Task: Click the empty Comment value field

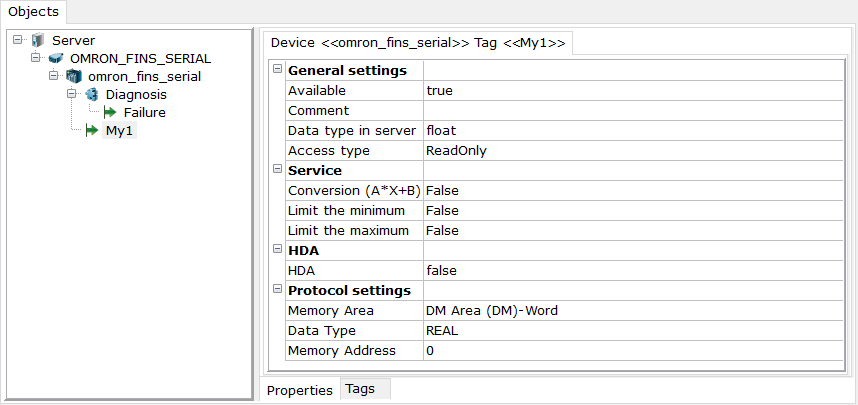Action: (633, 111)
